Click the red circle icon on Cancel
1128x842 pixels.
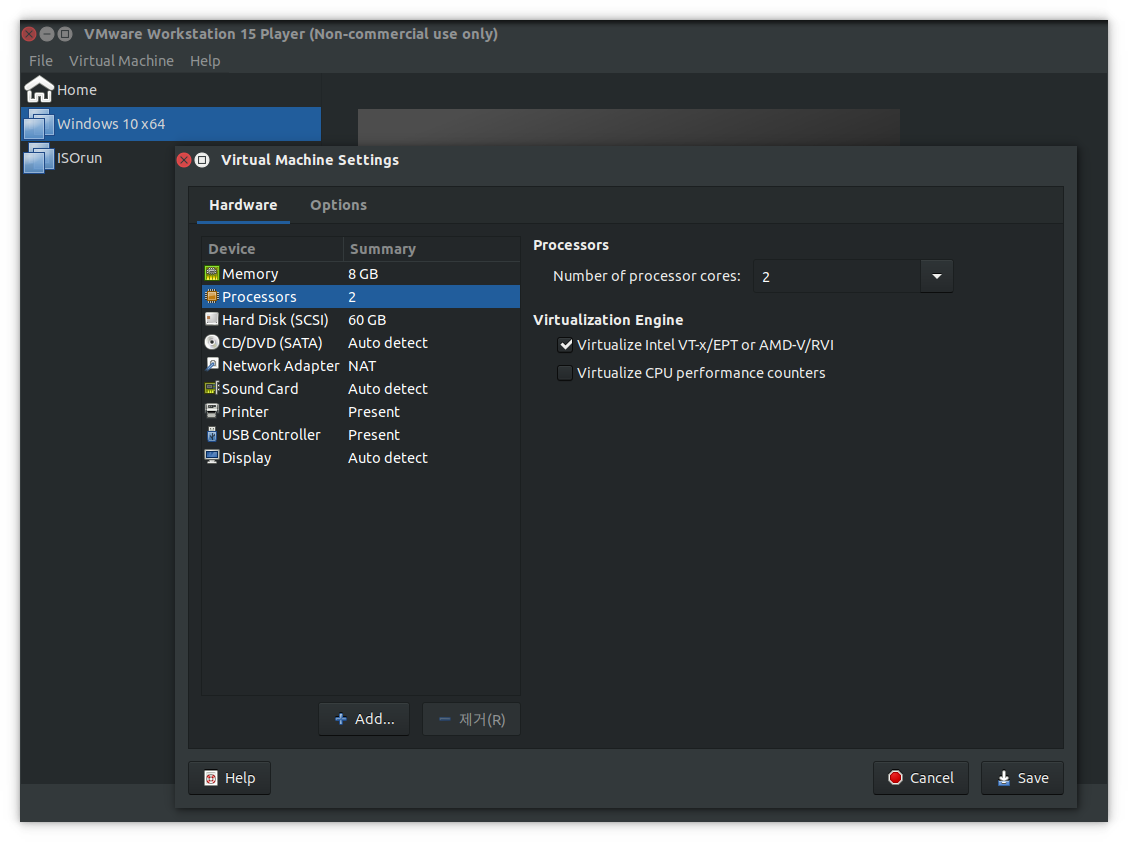click(895, 777)
